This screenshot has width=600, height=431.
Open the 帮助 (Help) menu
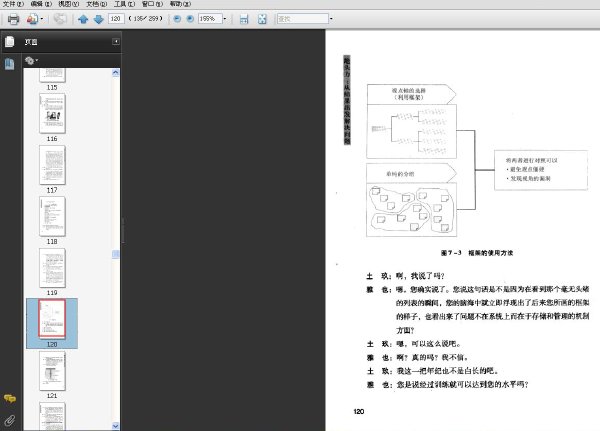(180, 4)
